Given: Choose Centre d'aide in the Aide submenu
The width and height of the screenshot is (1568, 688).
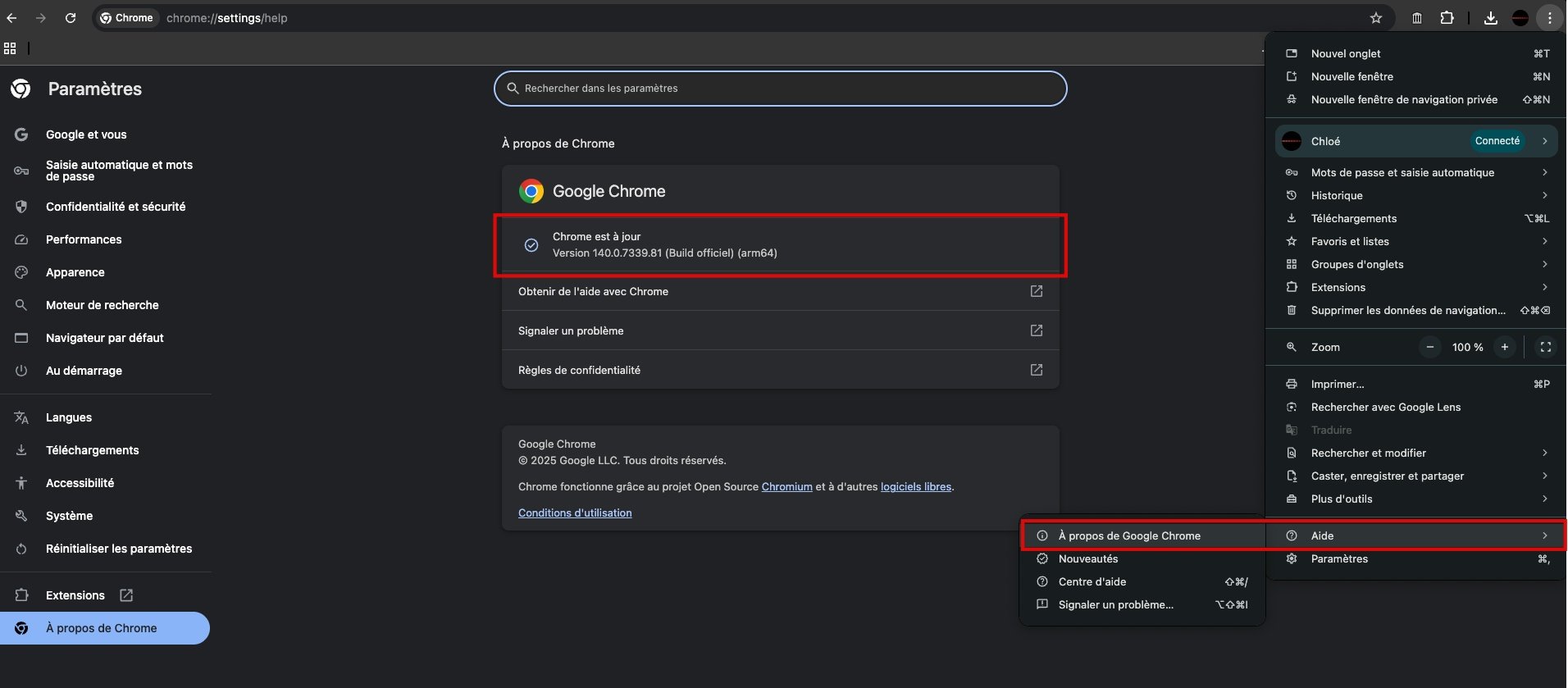Looking at the screenshot, I should pyautogui.click(x=1142, y=581).
